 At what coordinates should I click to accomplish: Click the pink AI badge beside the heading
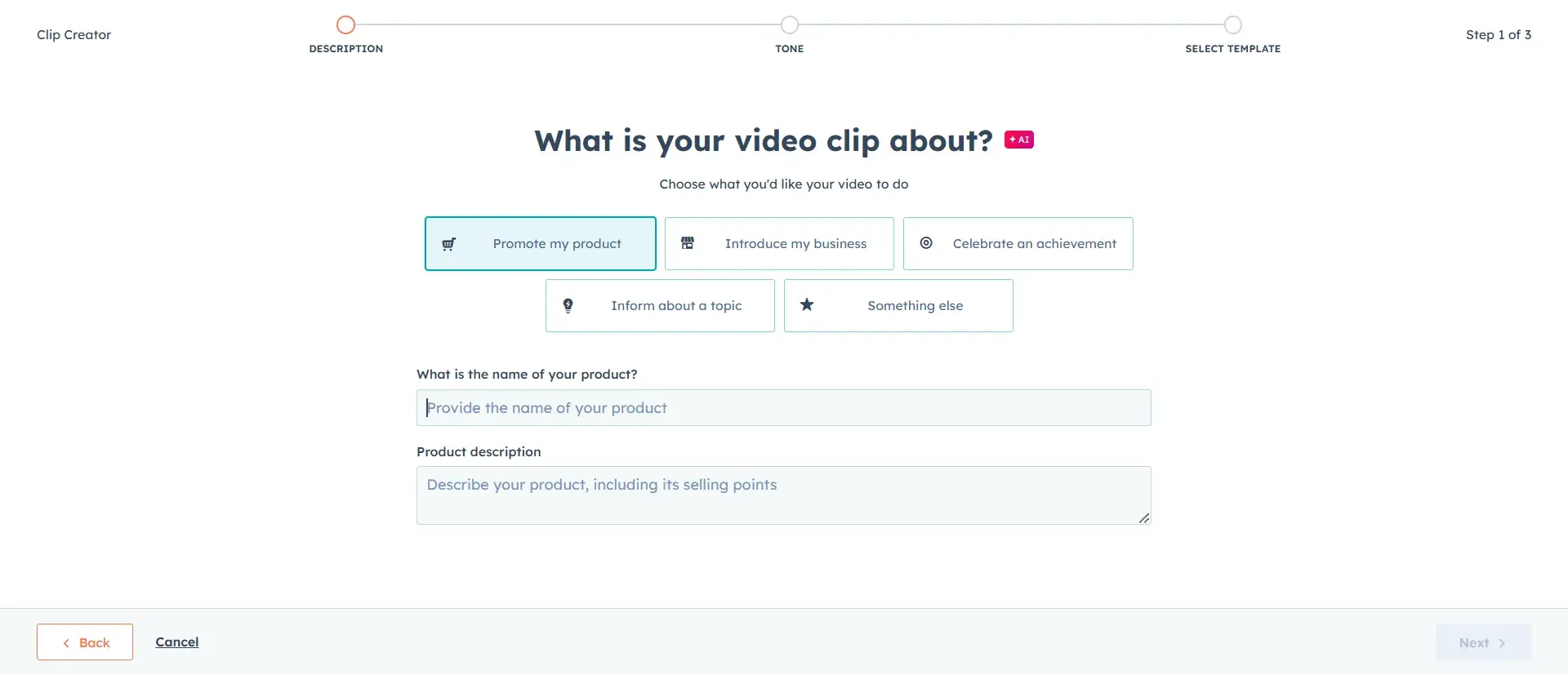(x=1018, y=140)
